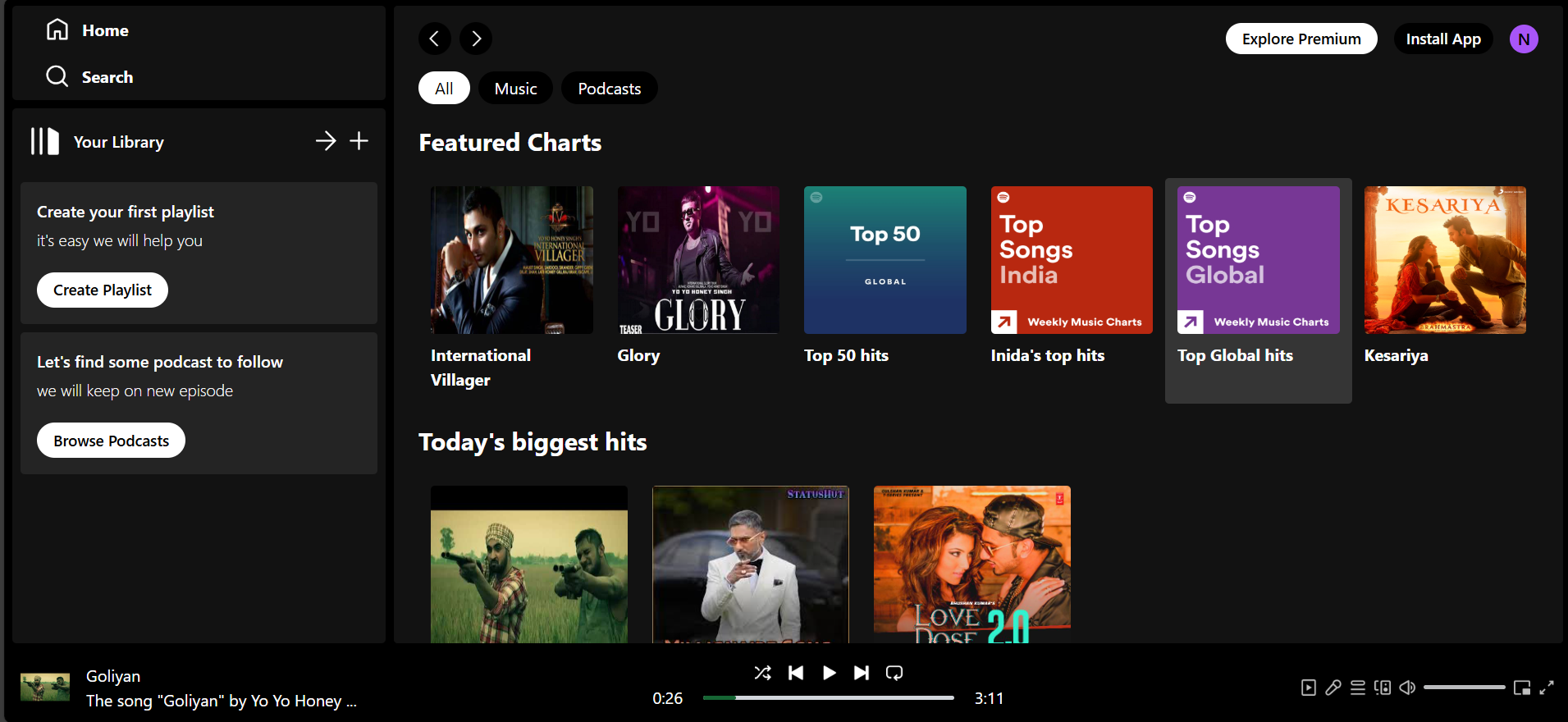Open the Home page from the sidebar
This screenshot has height=722, width=1568.
[x=88, y=30]
